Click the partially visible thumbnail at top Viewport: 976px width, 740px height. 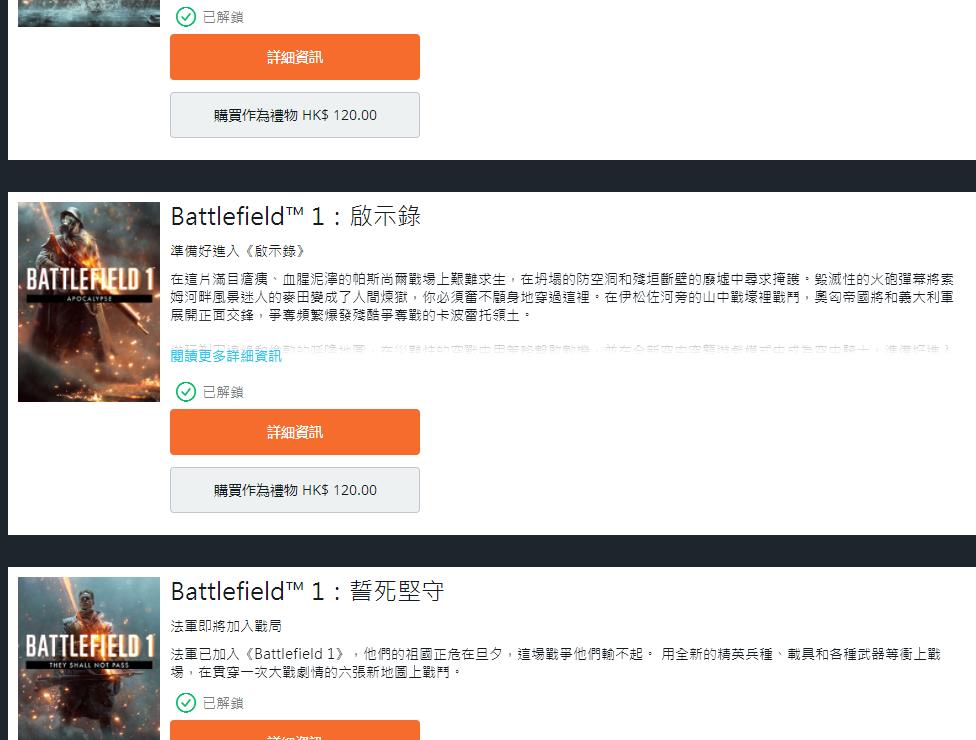(89, 13)
